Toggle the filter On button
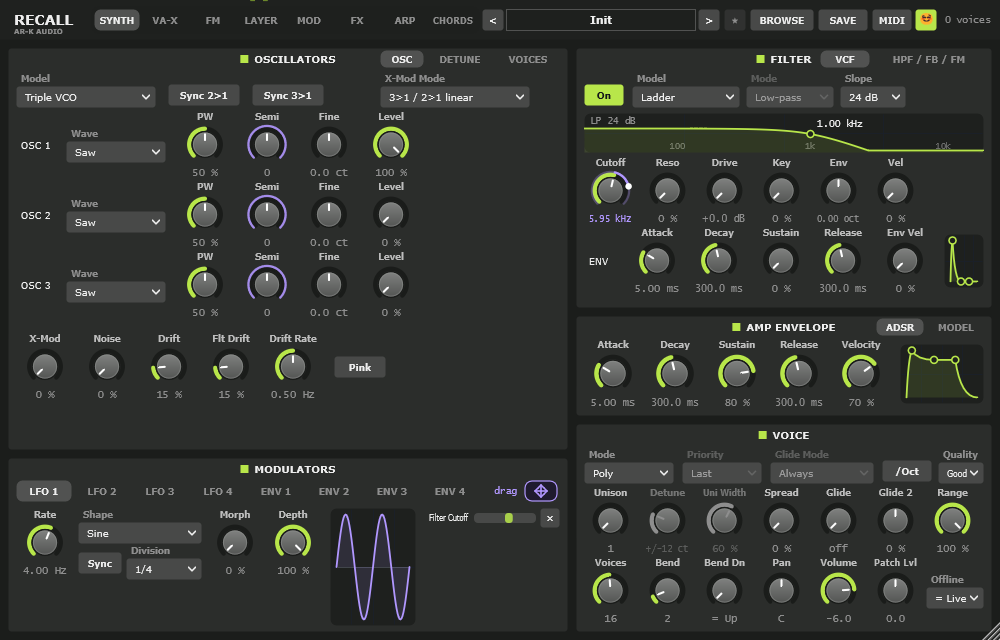 (x=603, y=96)
